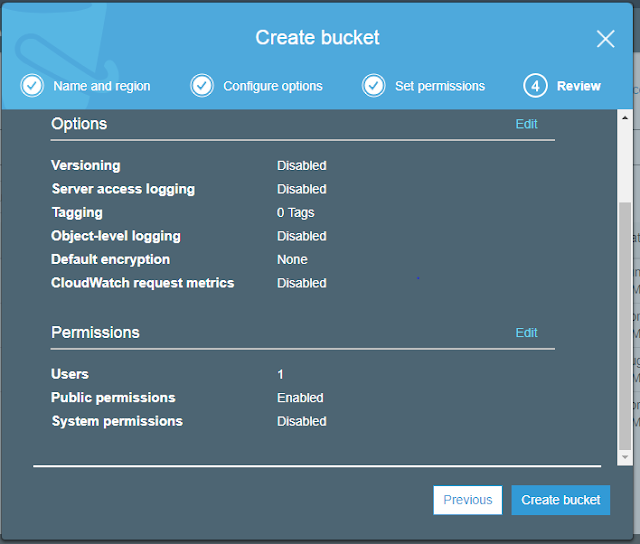Image resolution: width=640 pixels, height=544 pixels.
Task: Select the Review step label
Action: tap(579, 86)
